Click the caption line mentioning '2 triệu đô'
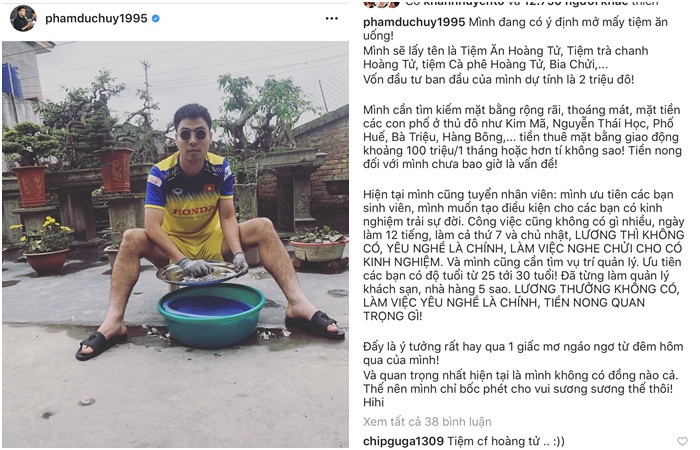 point(498,79)
